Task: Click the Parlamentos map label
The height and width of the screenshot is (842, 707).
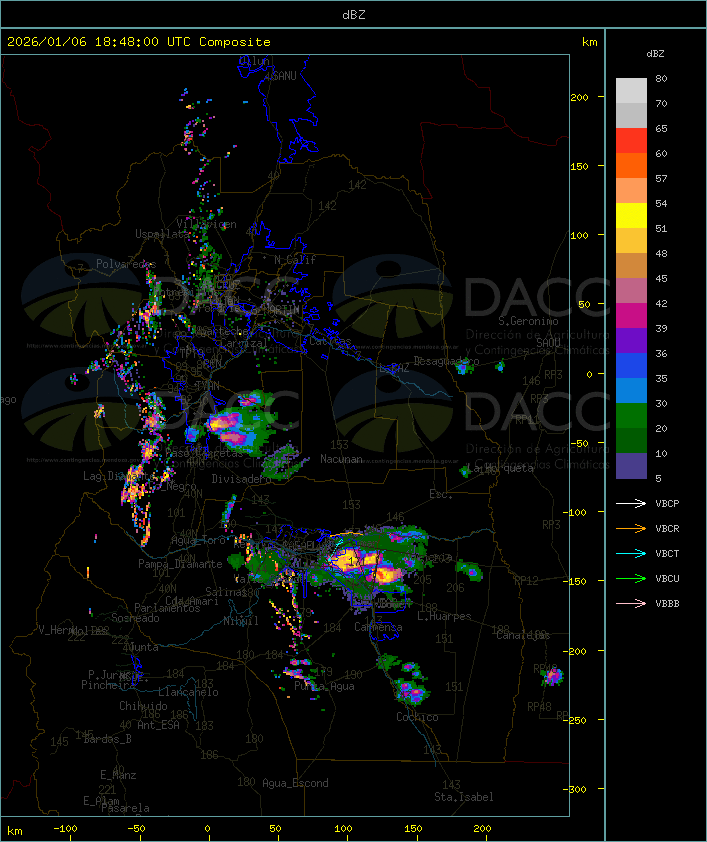Action: (167, 608)
